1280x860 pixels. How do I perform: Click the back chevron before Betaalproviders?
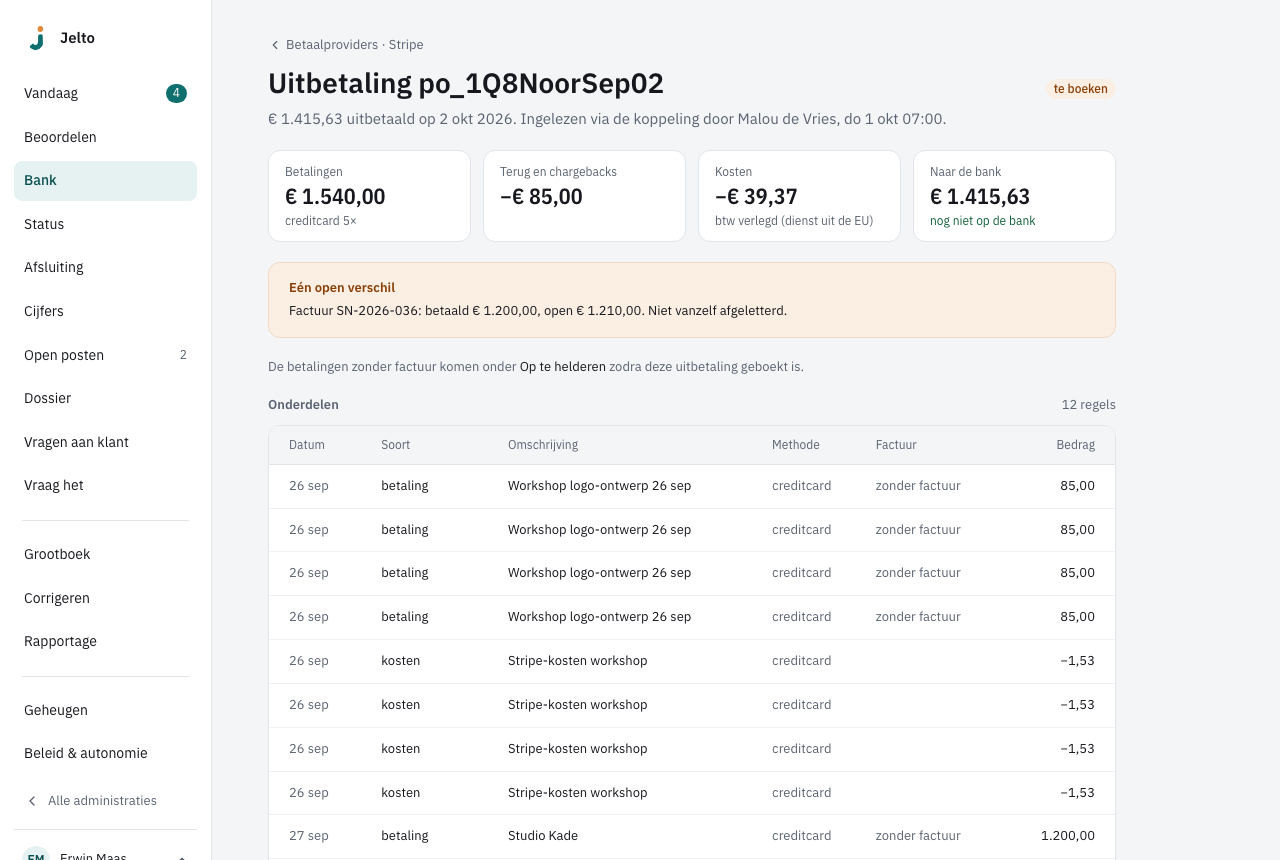tap(275, 45)
